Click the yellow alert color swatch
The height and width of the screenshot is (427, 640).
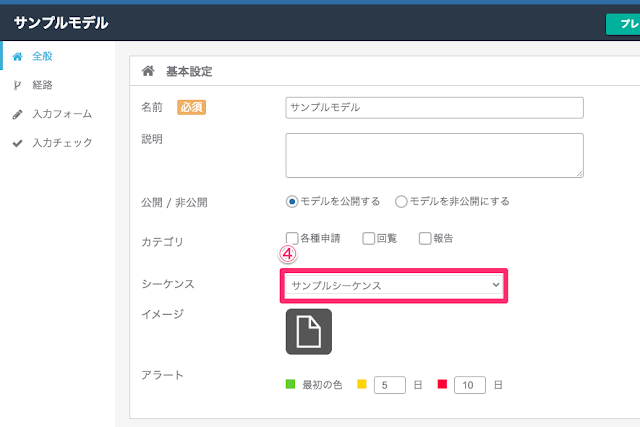(362, 384)
